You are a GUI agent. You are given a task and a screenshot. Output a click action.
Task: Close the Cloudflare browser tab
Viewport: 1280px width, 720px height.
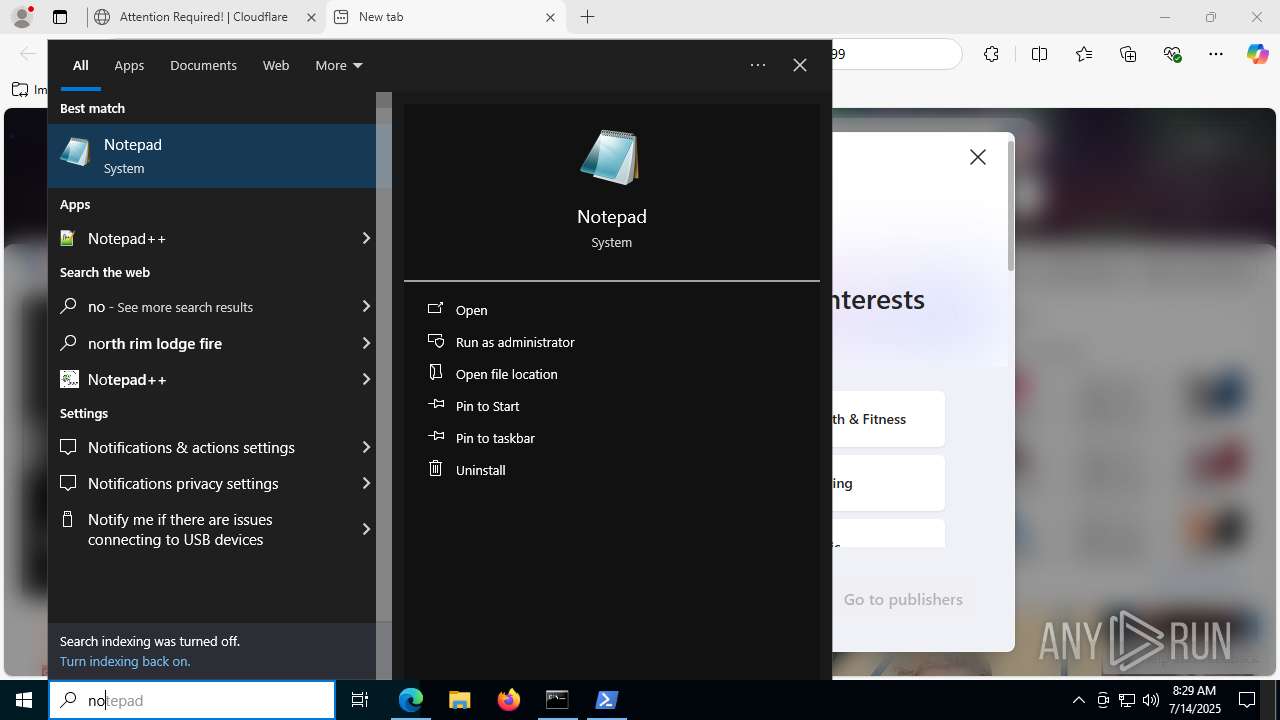pos(310,17)
